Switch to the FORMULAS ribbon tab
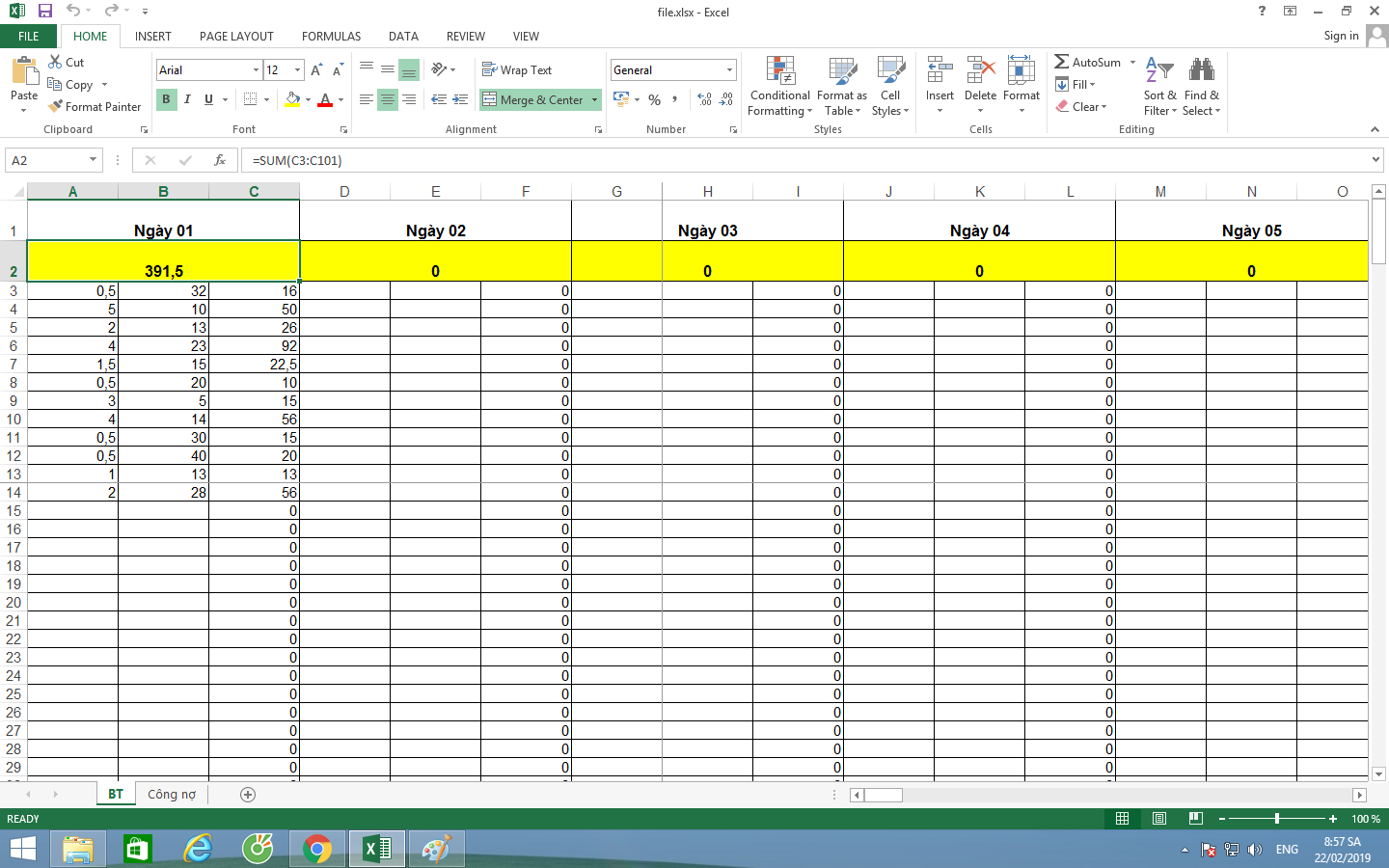The image size is (1389, 868). (331, 36)
